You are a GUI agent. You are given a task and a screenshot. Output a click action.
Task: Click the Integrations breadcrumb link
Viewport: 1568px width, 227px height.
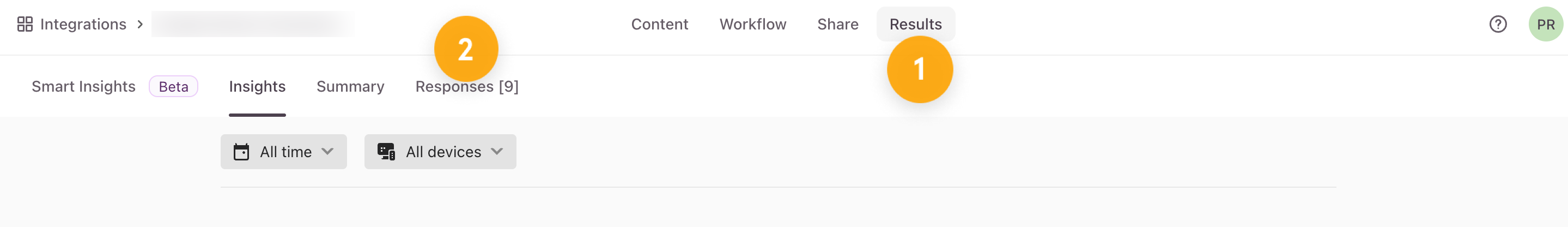click(83, 25)
